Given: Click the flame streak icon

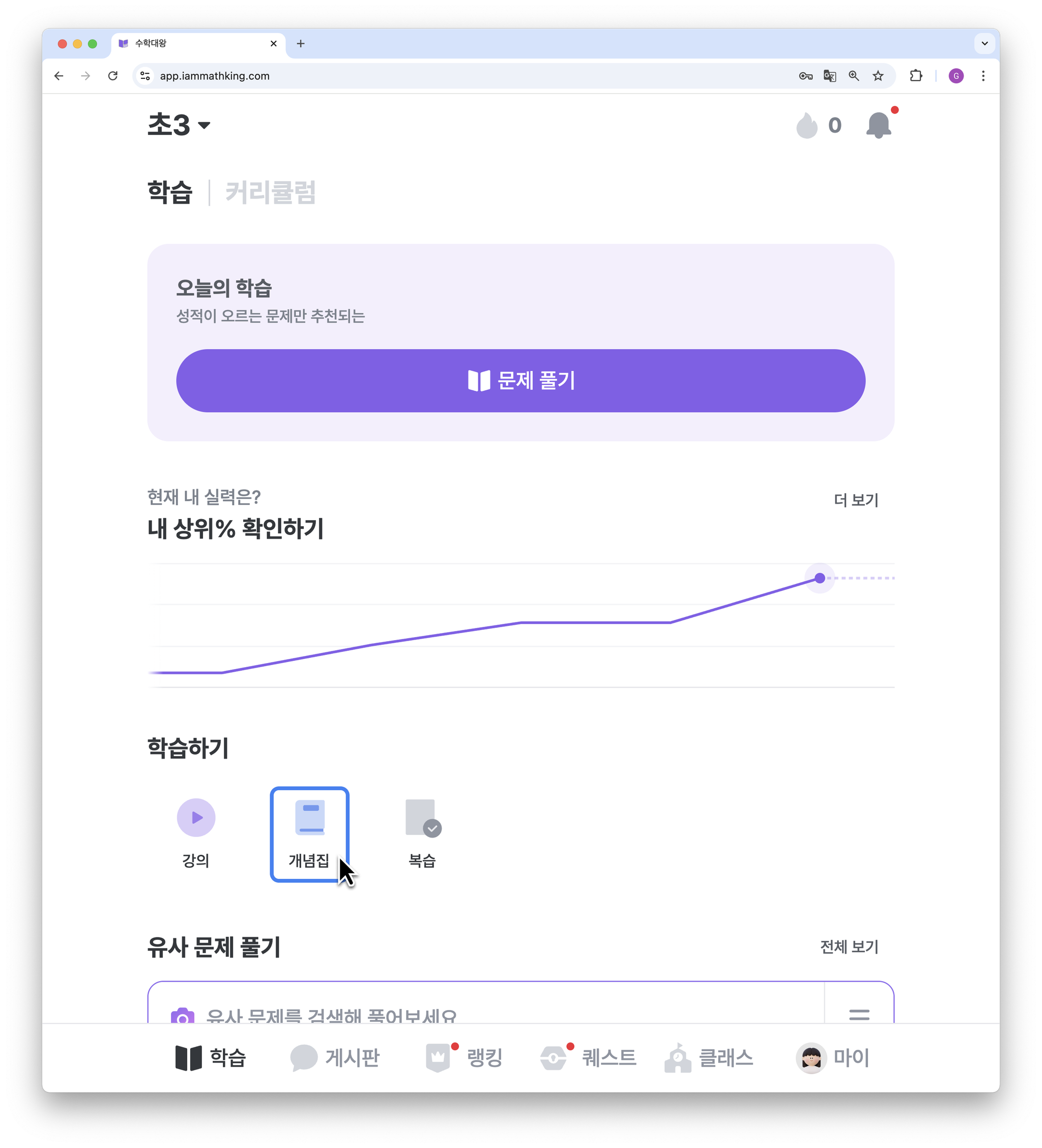Looking at the screenshot, I should pyautogui.click(x=806, y=125).
